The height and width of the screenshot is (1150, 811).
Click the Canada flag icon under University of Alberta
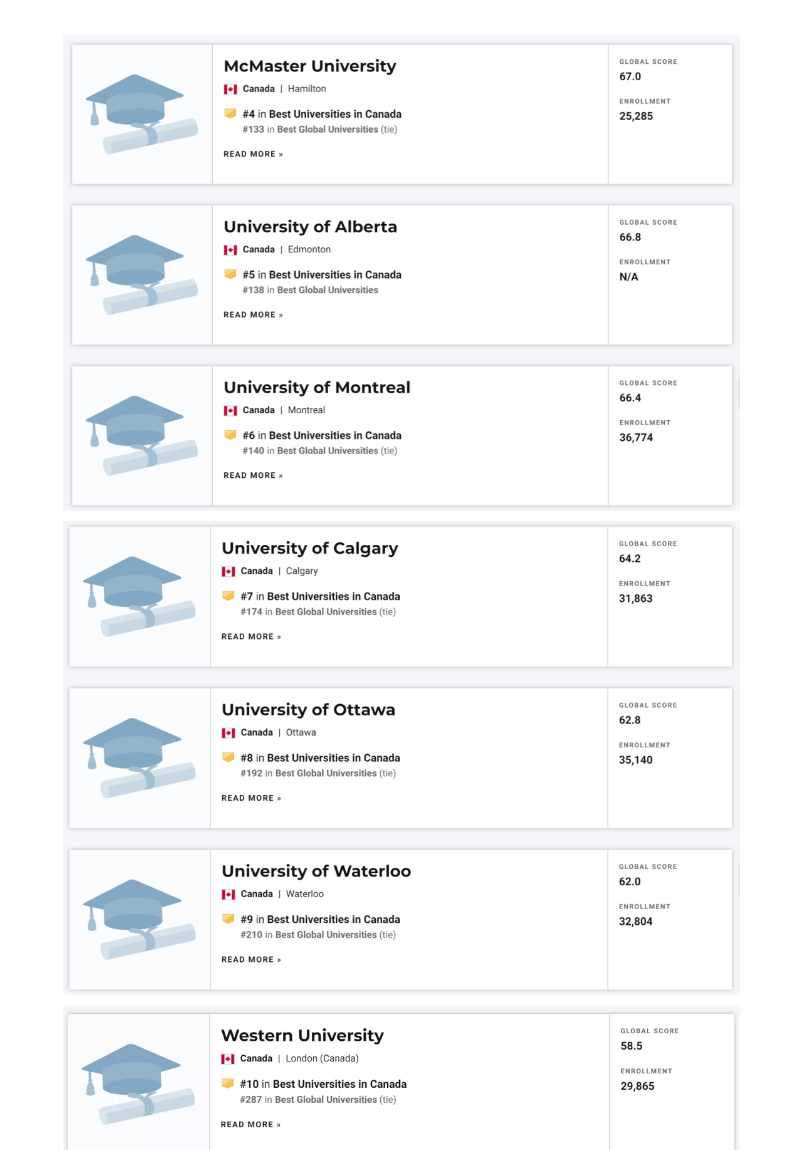tap(231, 250)
